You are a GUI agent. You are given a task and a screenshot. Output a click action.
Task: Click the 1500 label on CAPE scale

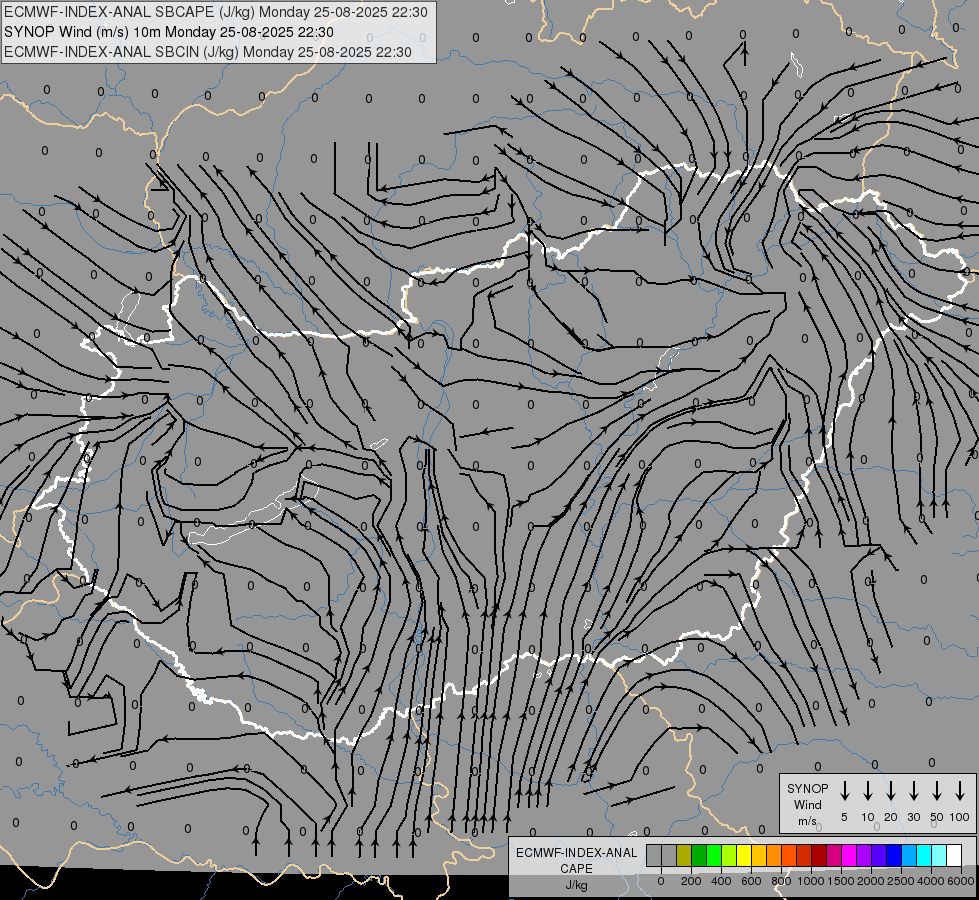[840, 881]
